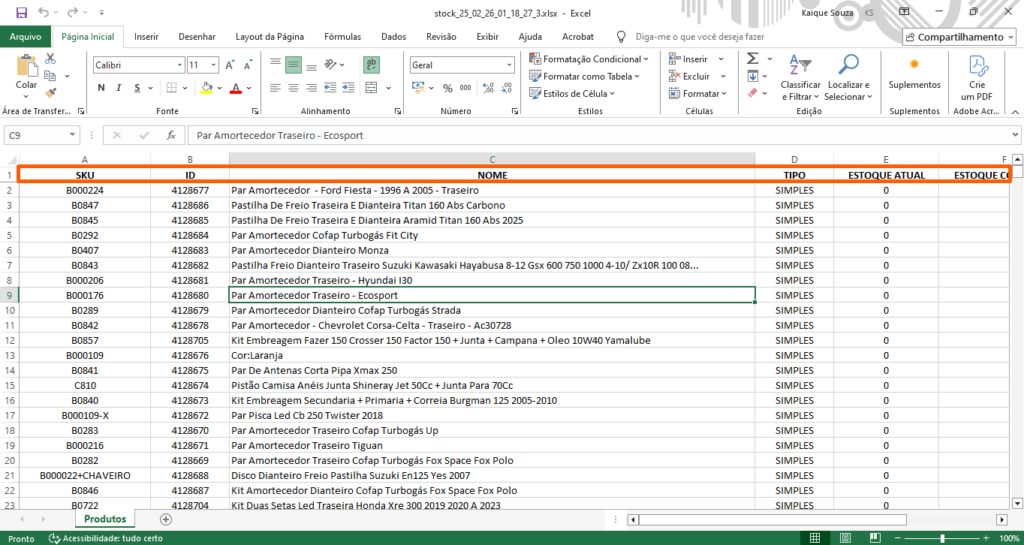Screen dimensions: 1024x545
Task: Click the Name Box showing C9
Action: (x=36, y=135)
